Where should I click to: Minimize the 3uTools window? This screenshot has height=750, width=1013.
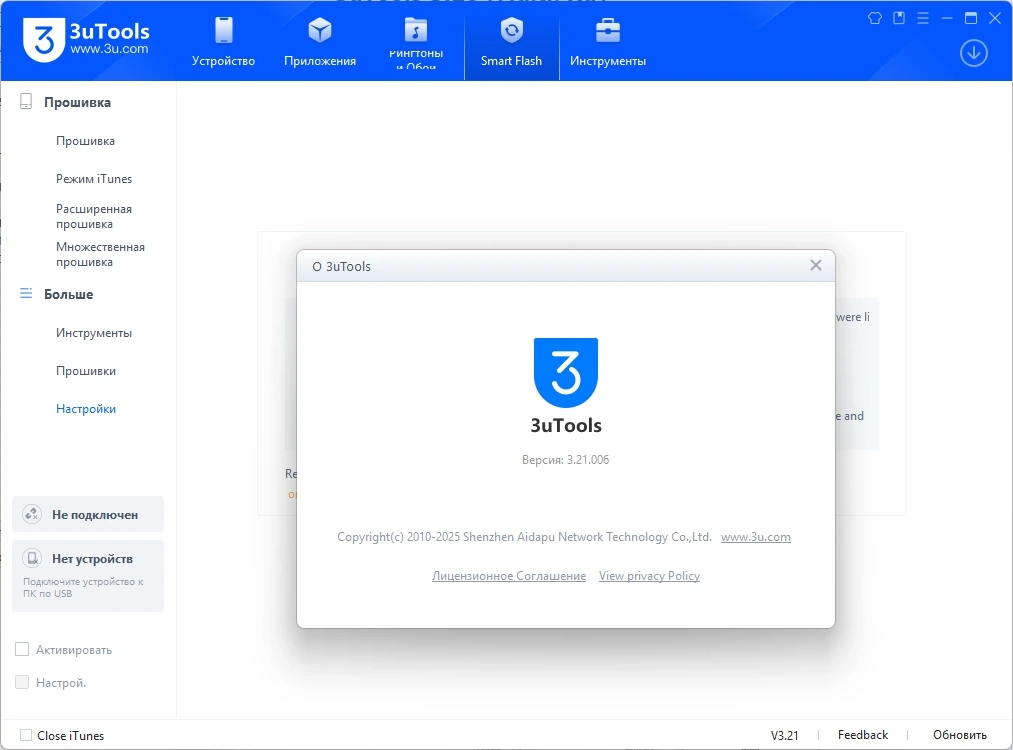pyautogui.click(x=947, y=18)
